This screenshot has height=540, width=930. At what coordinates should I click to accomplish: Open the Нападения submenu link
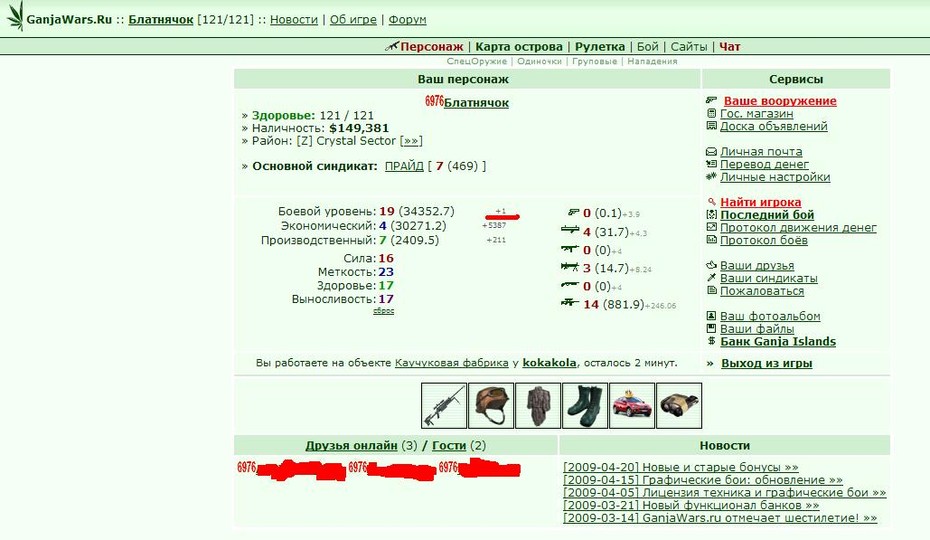pyautogui.click(x=652, y=61)
